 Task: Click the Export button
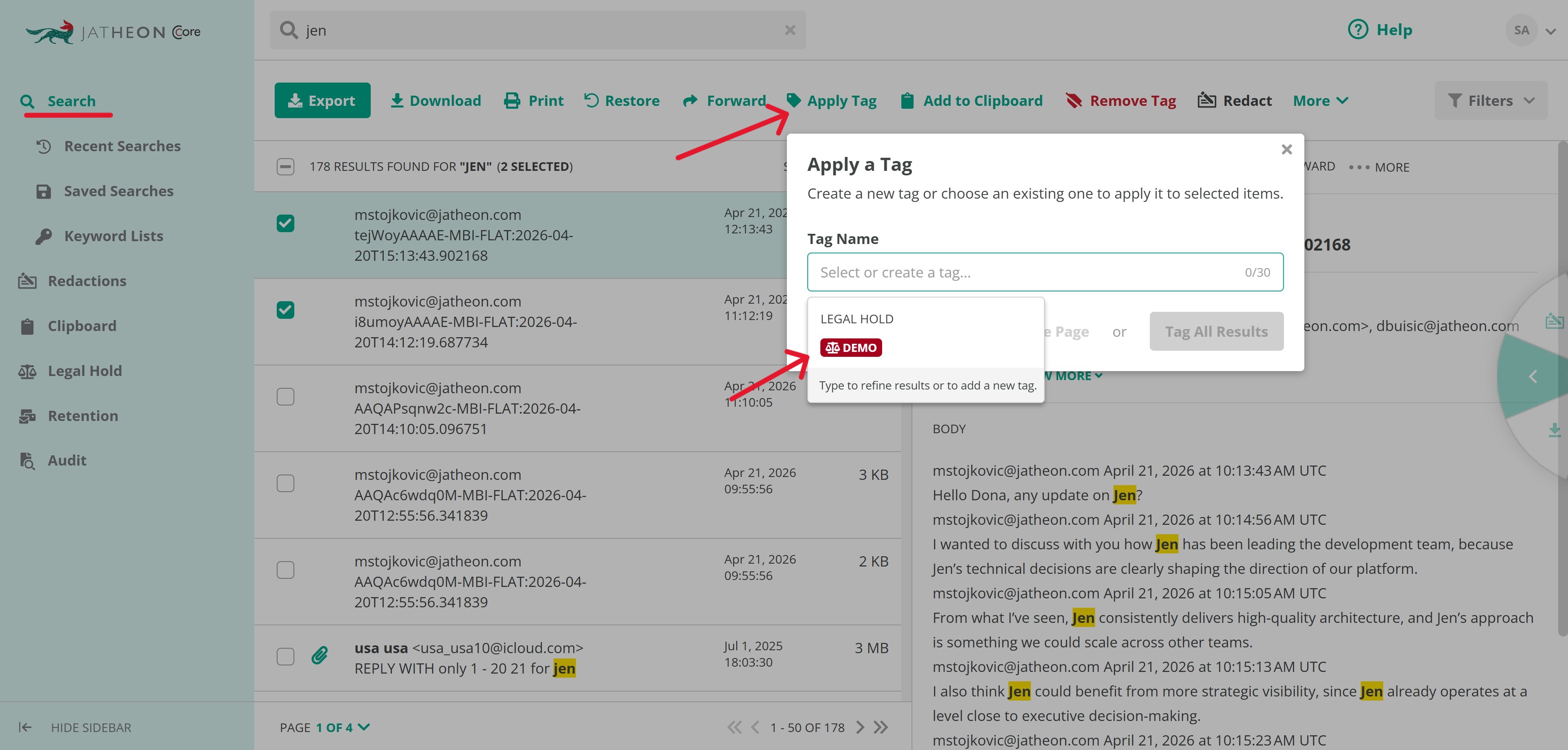click(x=323, y=101)
